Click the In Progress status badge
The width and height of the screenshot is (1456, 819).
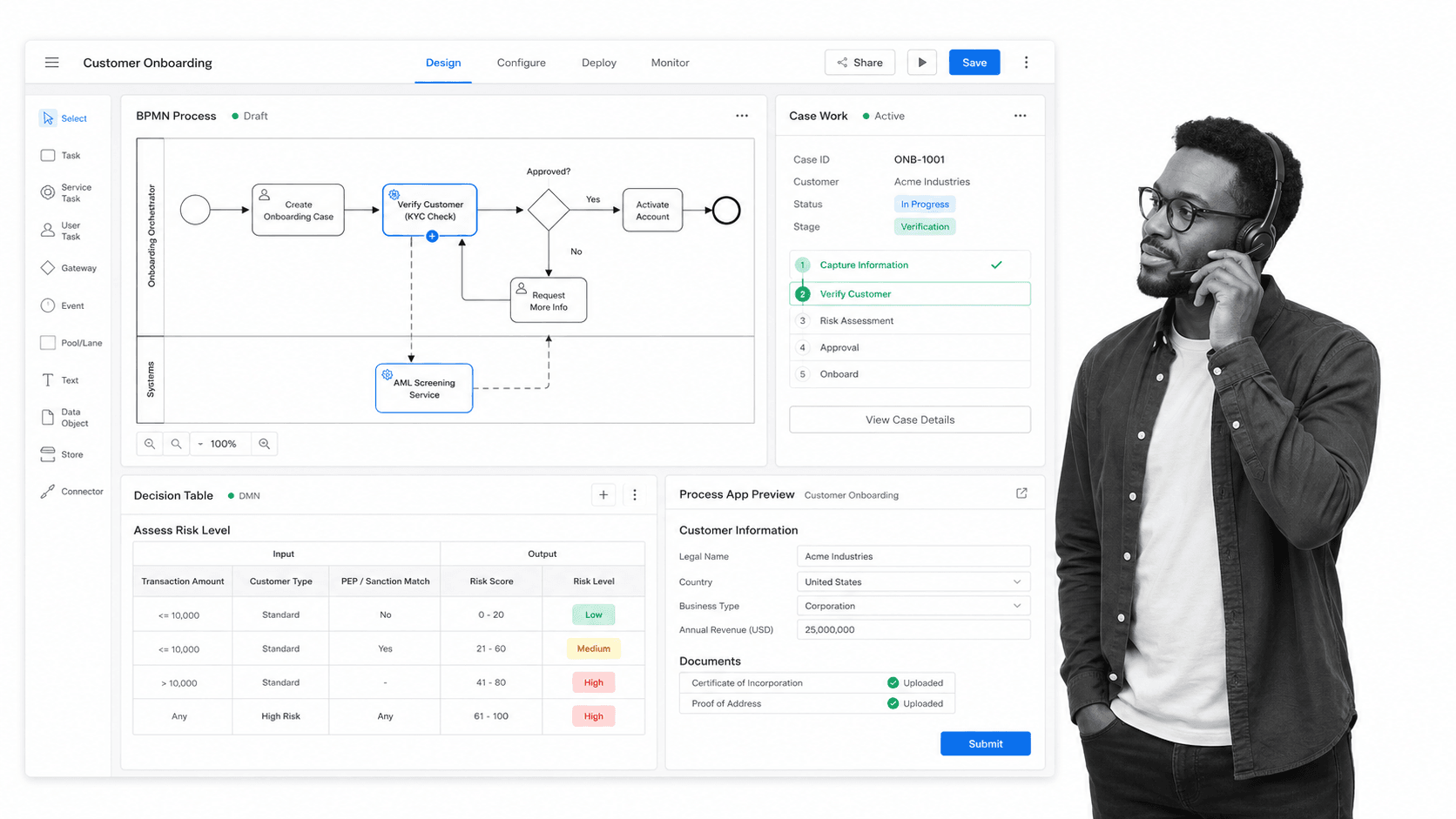pyautogui.click(x=925, y=204)
